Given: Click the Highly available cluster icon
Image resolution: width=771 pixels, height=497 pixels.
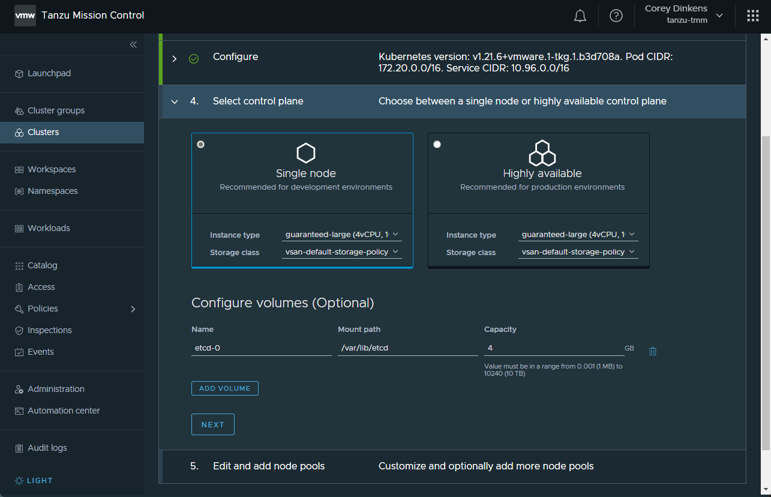Looking at the screenshot, I should click(542, 153).
